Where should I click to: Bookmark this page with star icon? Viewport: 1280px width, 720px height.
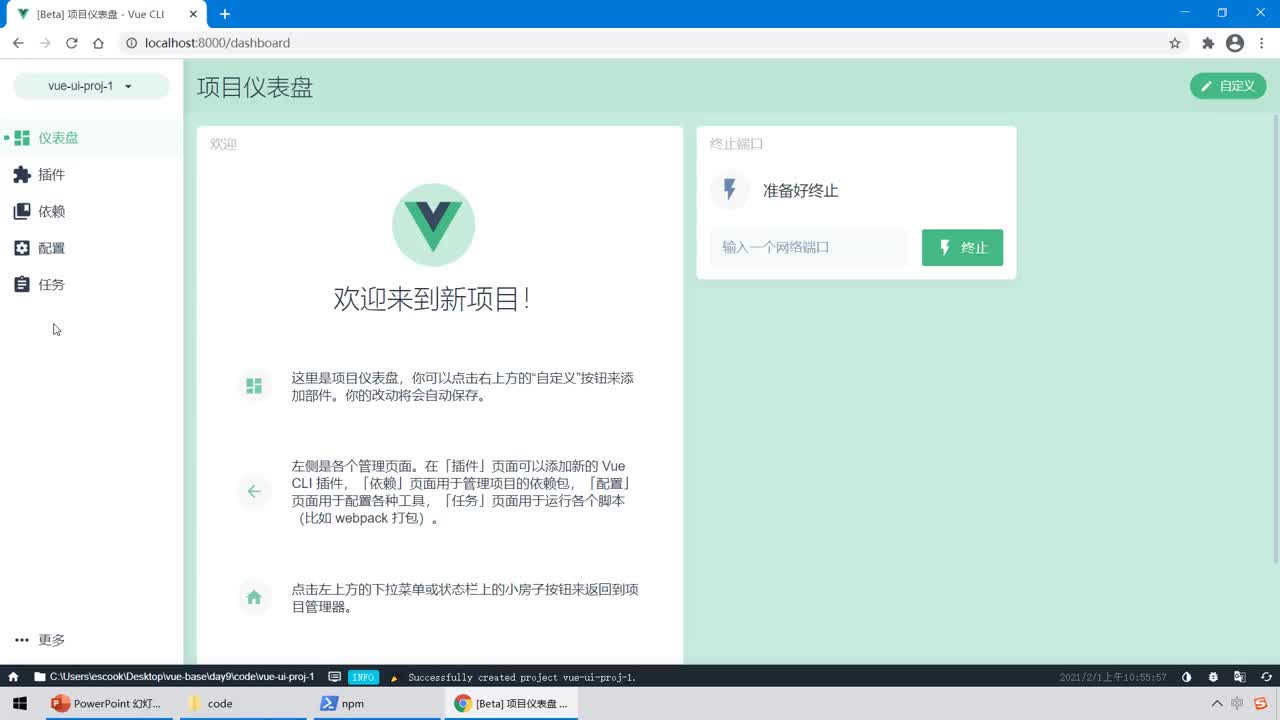[1175, 43]
